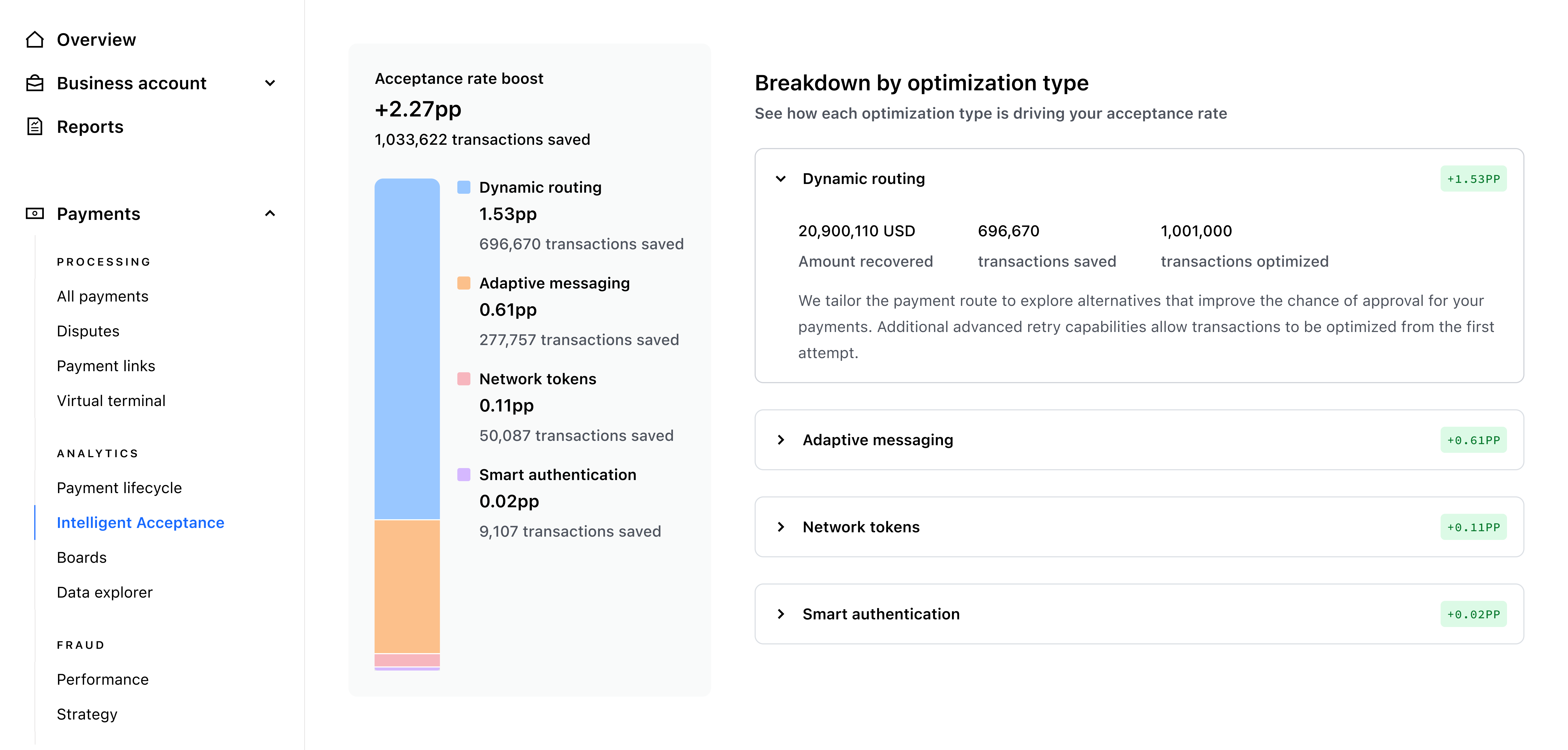1568x750 pixels.
Task: Click the pink Network tokens bar segment
Action: 407,660
